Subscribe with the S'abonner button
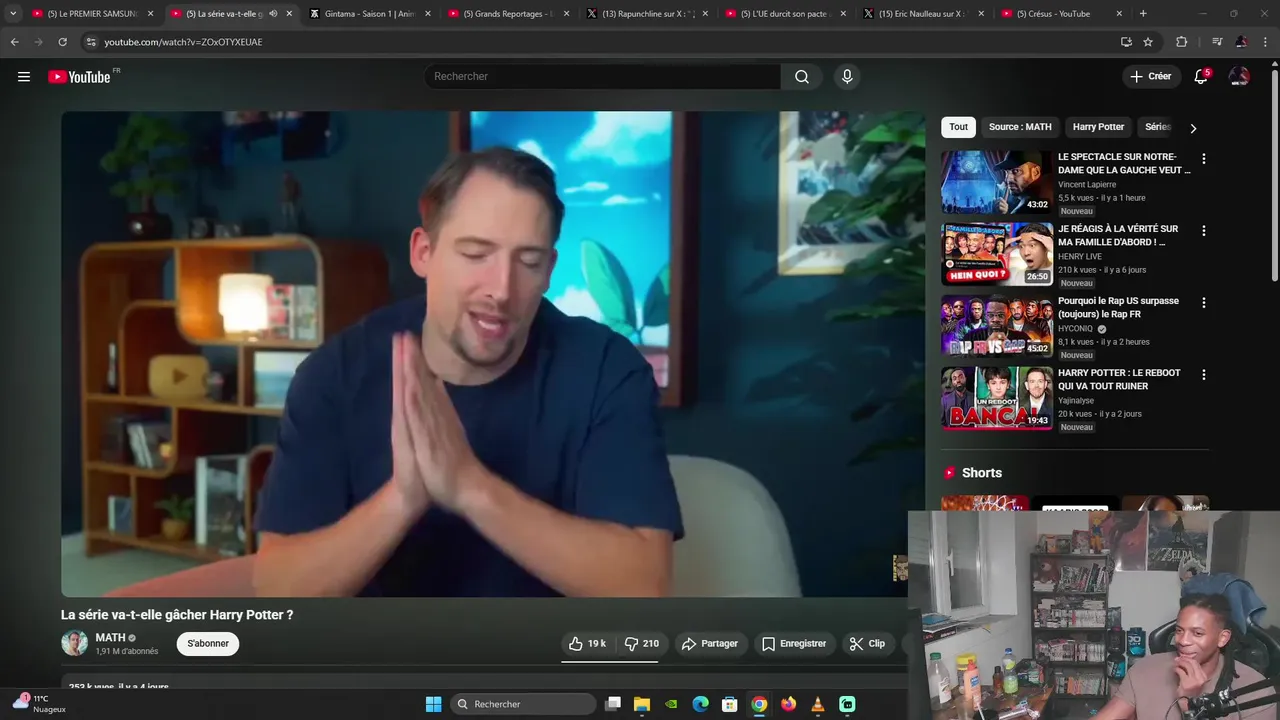Screen dimensions: 1280x720 coord(208,643)
